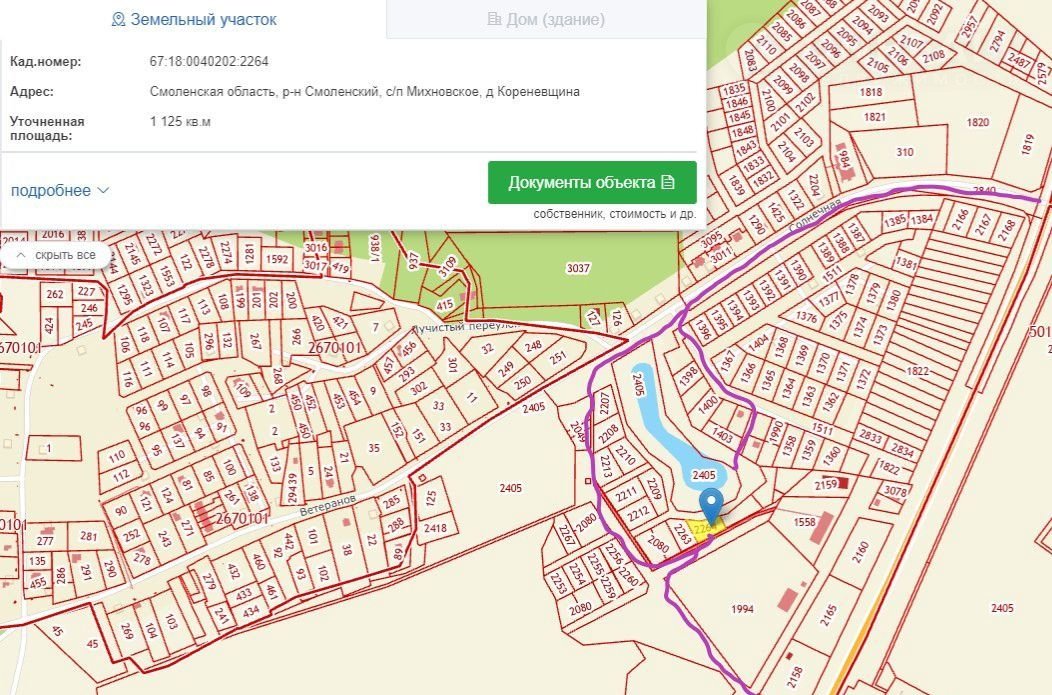Click parcel 1820 on the map

pyautogui.click(x=978, y=122)
